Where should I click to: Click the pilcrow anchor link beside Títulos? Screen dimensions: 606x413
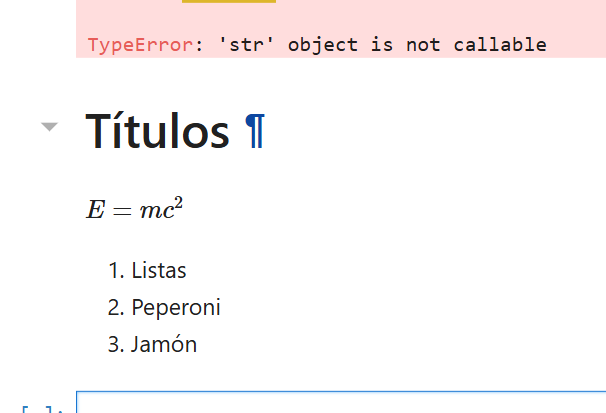[x=255, y=132]
